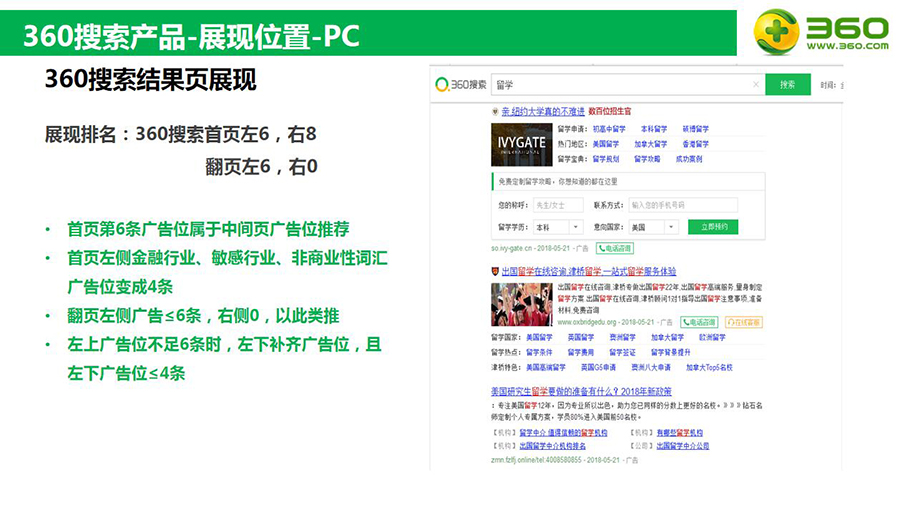The height and width of the screenshot is (507, 900).
Task: Open the graduates photo thumbnail
Action: pos(521,305)
